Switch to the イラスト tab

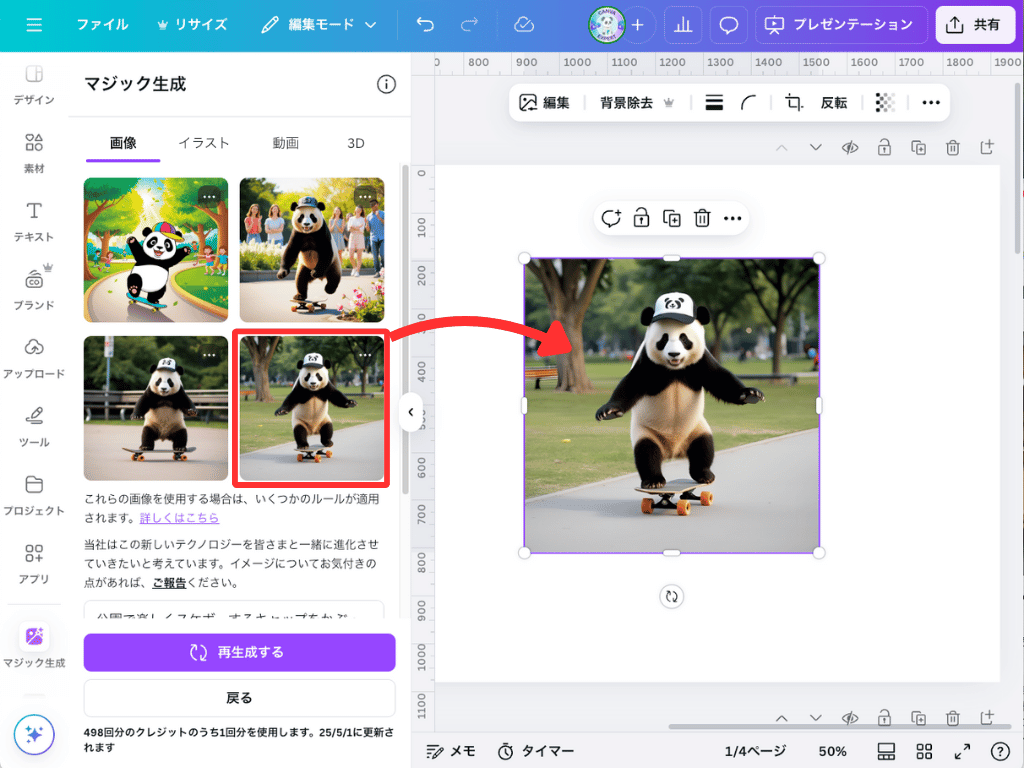(x=204, y=142)
